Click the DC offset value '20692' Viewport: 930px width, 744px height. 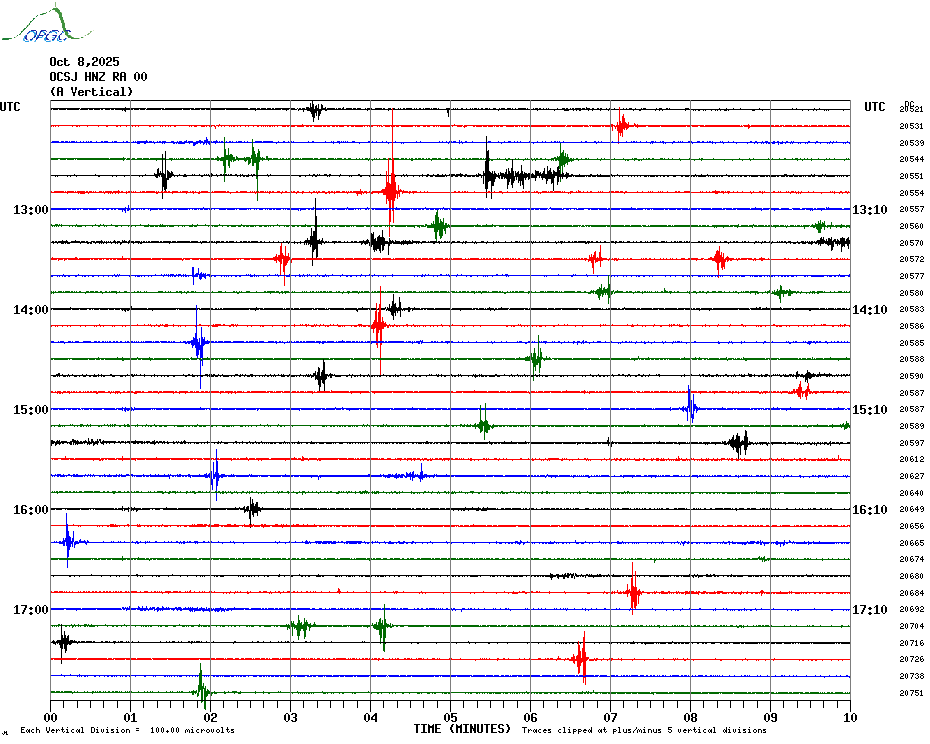[x=912, y=609]
